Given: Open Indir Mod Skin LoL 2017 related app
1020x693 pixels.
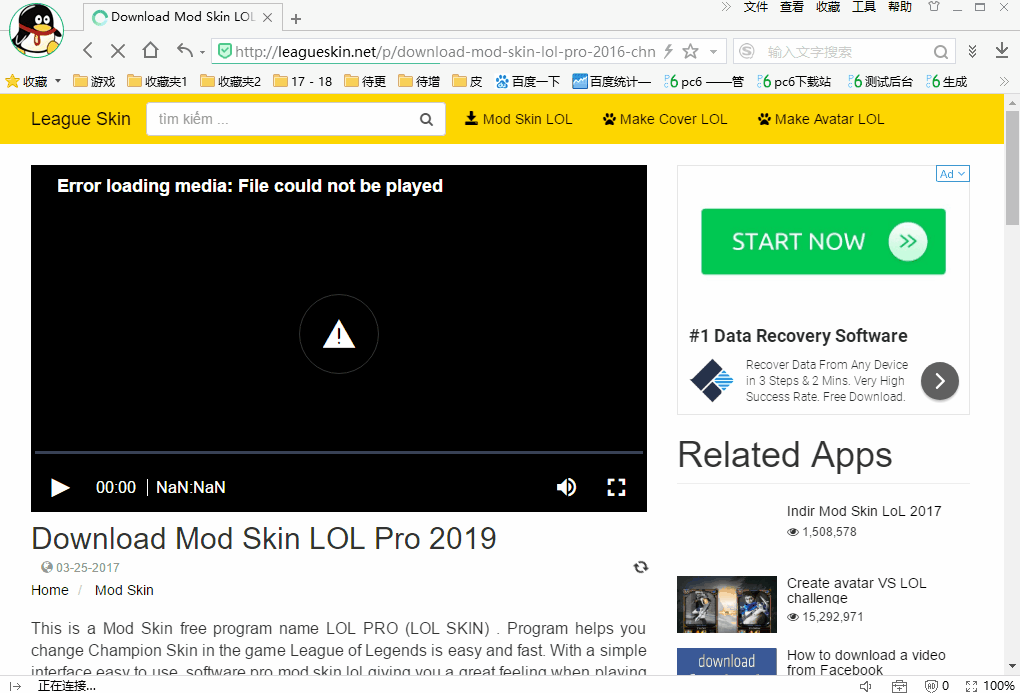Looking at the screenshot, I should (864, 511).
